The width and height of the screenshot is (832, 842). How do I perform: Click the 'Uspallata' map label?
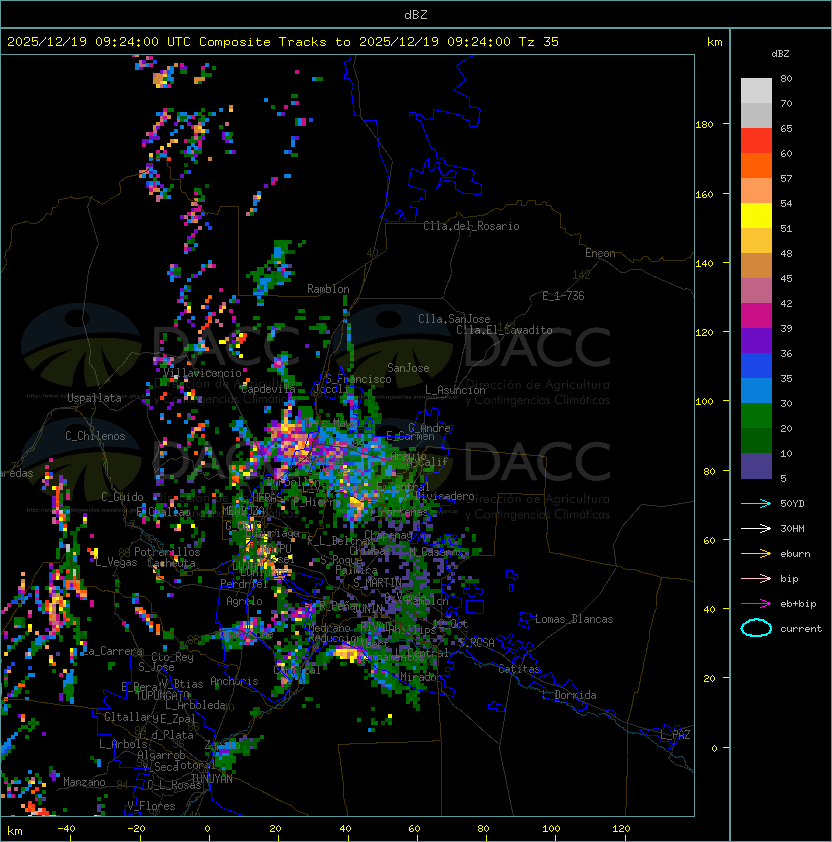point(94,398)
